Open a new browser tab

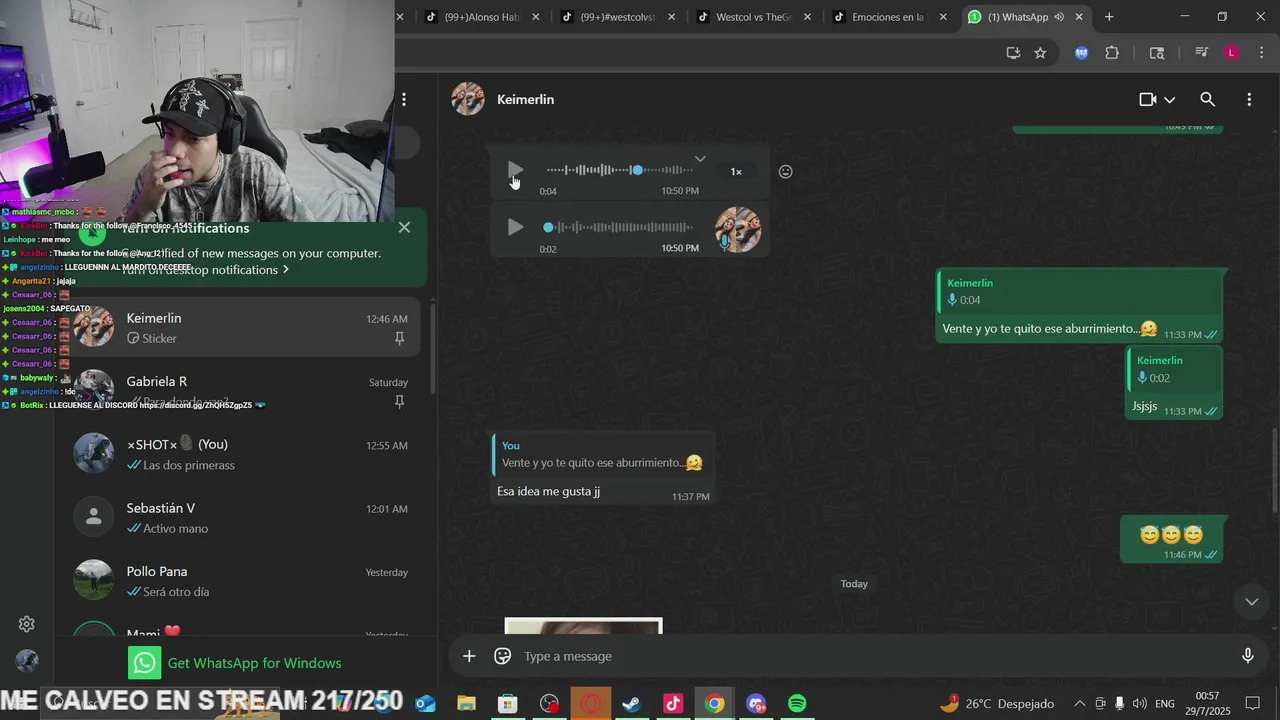click(x=1109, y=17)
